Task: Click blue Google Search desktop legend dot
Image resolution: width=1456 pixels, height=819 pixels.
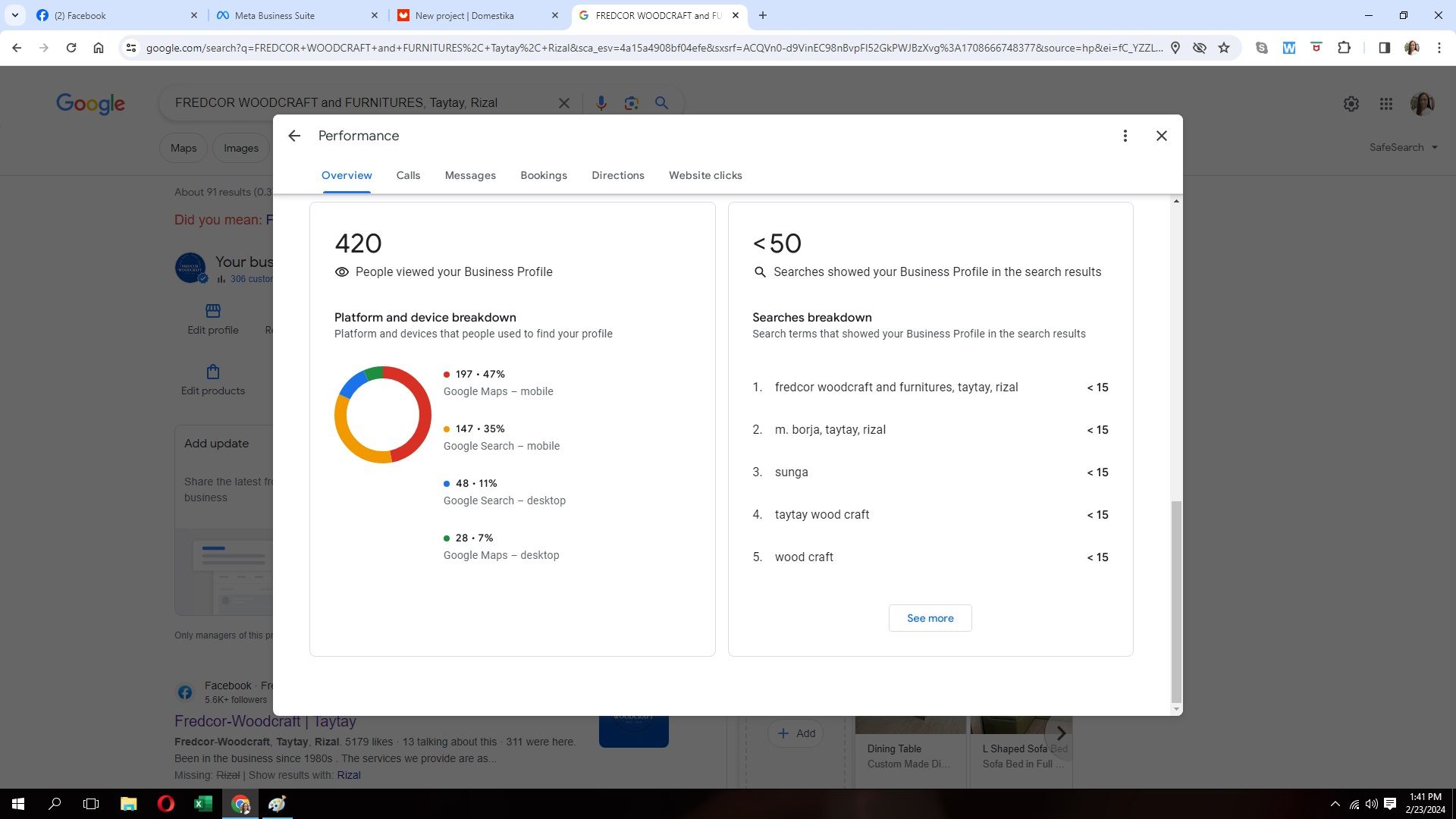Action: [x=447, y=484]
